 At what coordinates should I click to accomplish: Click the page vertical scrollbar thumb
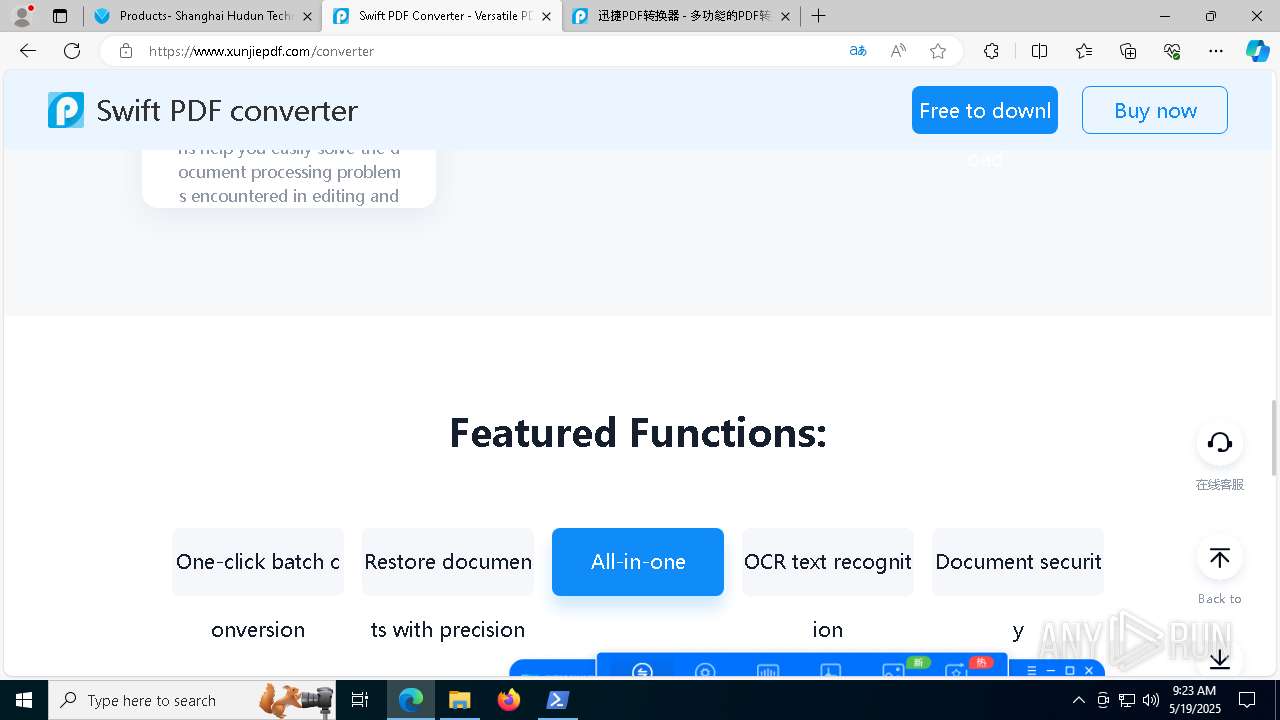pyautogui.click(x=1274, y=438)
